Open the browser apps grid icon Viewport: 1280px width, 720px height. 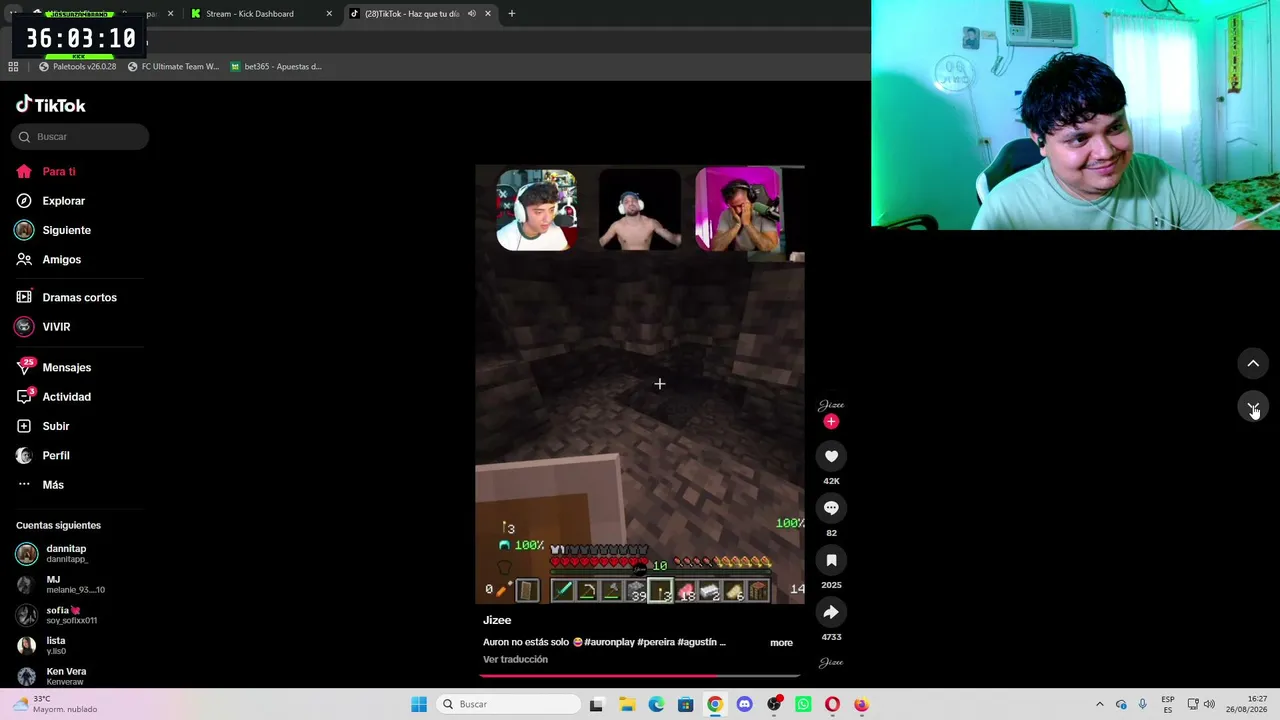point(13,67)
